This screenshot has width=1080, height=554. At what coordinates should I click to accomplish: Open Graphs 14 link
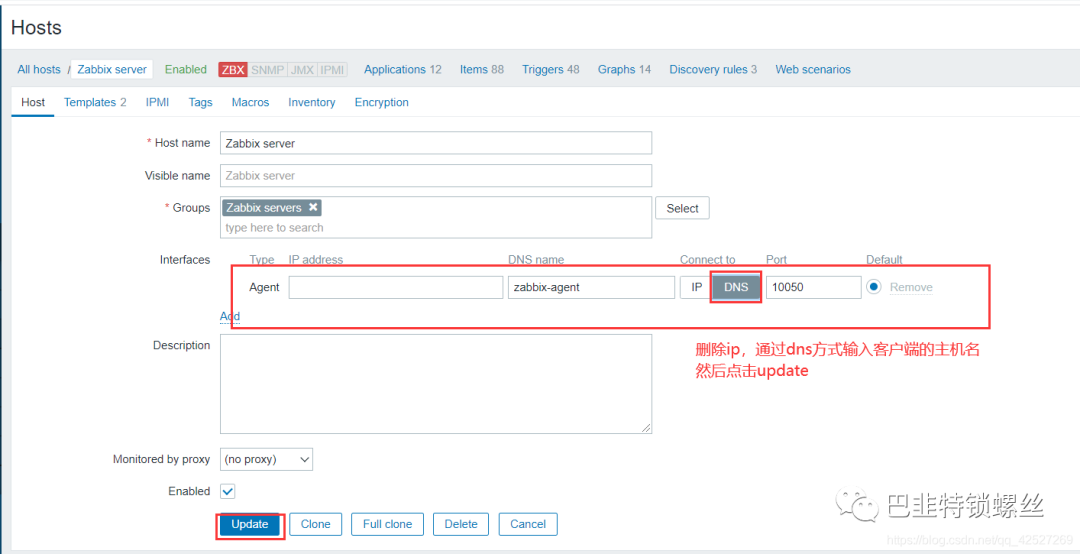coord(624,70)
